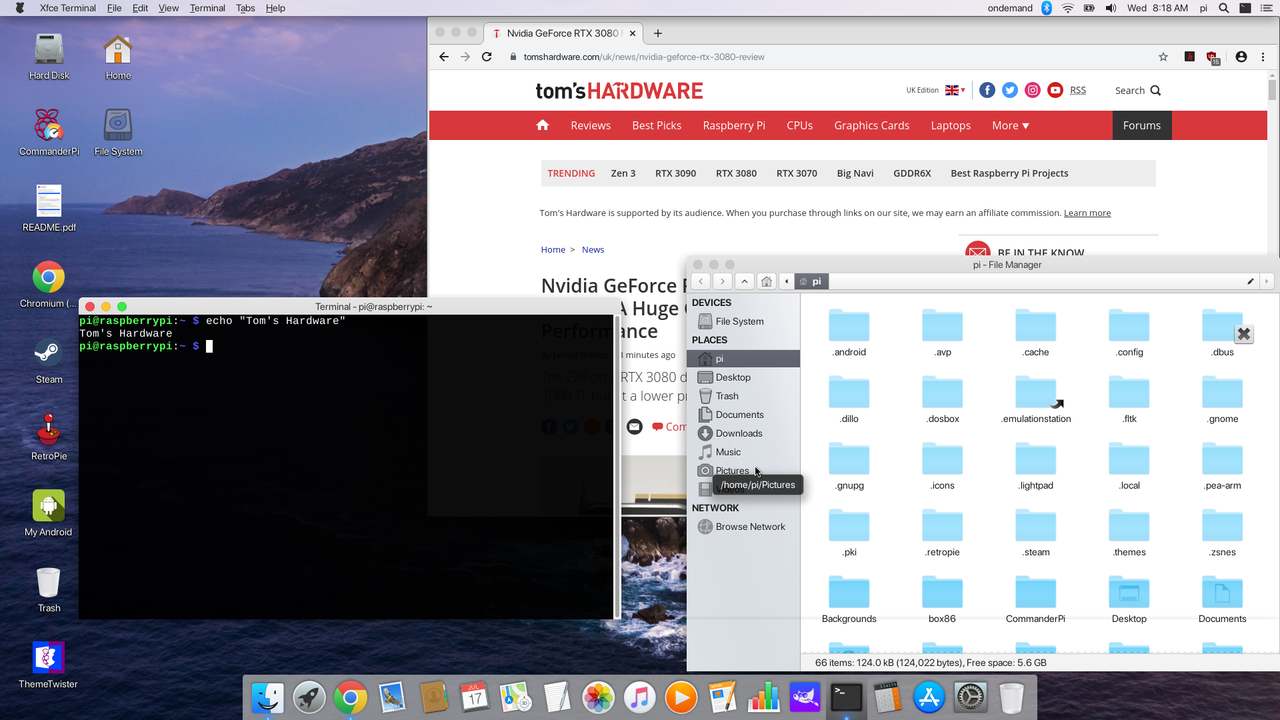Click the Facebook icon on Tom's Hardware

[987, 90]
